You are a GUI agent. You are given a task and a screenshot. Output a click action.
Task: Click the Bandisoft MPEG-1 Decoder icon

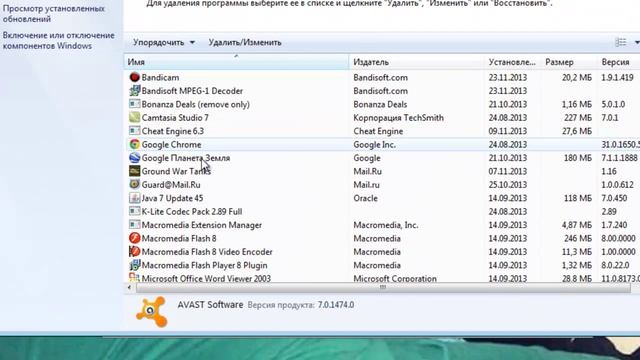[x=134, y=91]
